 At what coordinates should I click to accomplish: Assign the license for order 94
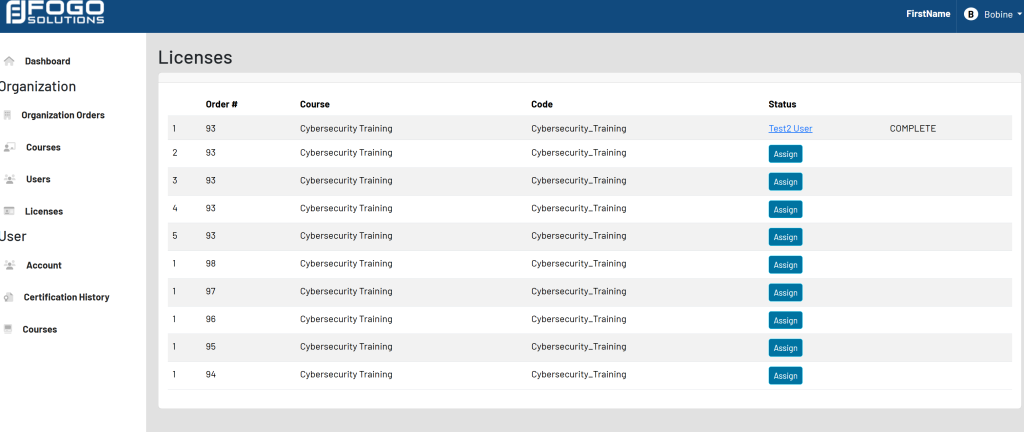pyautogui.click(x=785, y=376)
